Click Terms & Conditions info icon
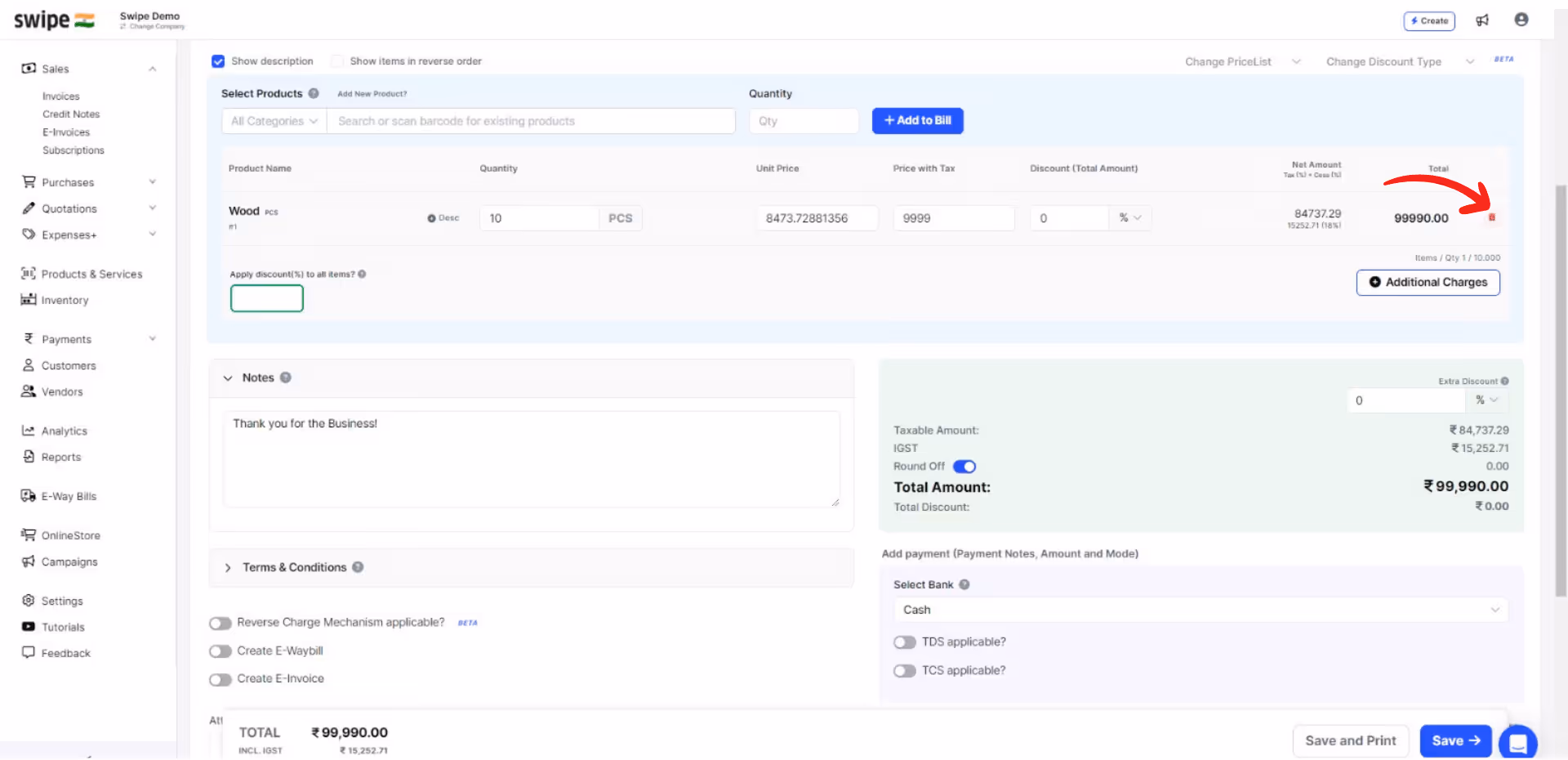Viewport: 1568px width, 760px height. pyautogui.click(x=358, y=567)
